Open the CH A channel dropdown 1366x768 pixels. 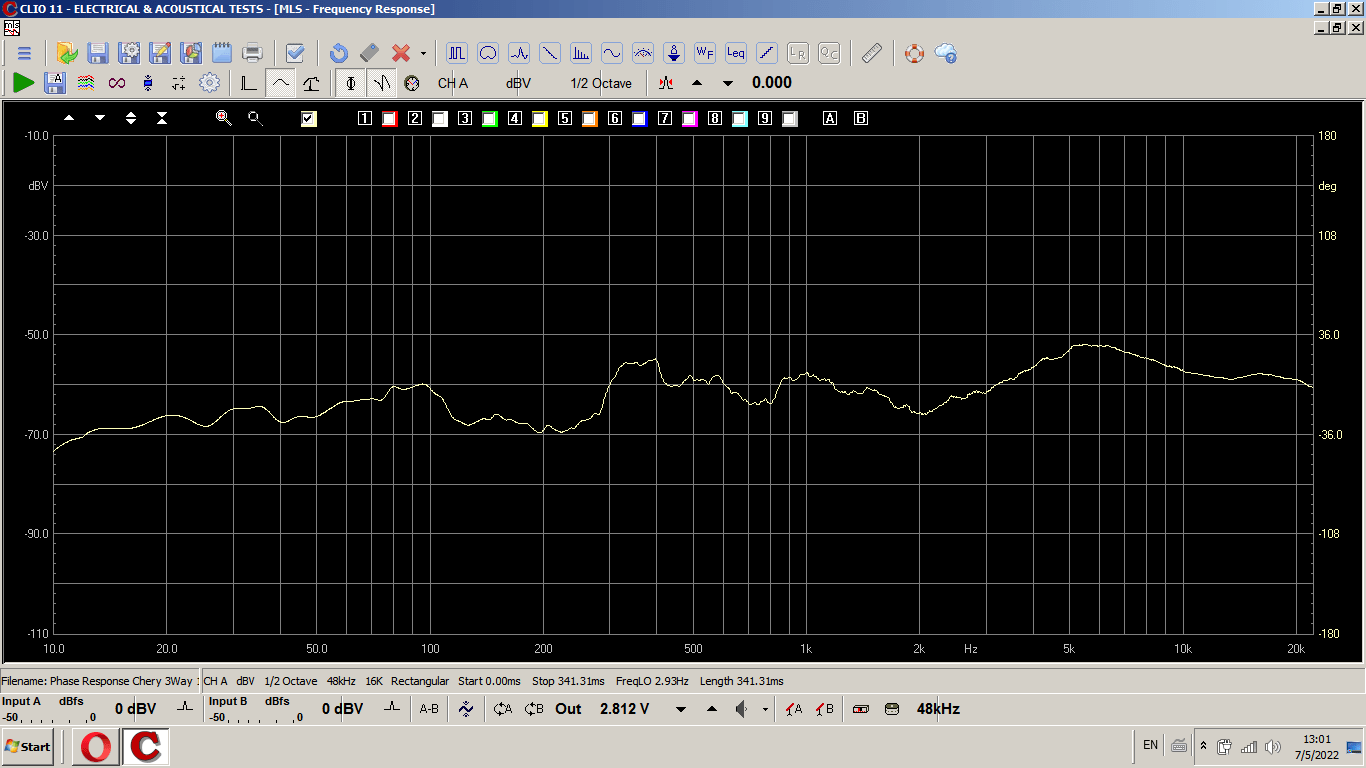pyautogui.click(x=453, y=83)
